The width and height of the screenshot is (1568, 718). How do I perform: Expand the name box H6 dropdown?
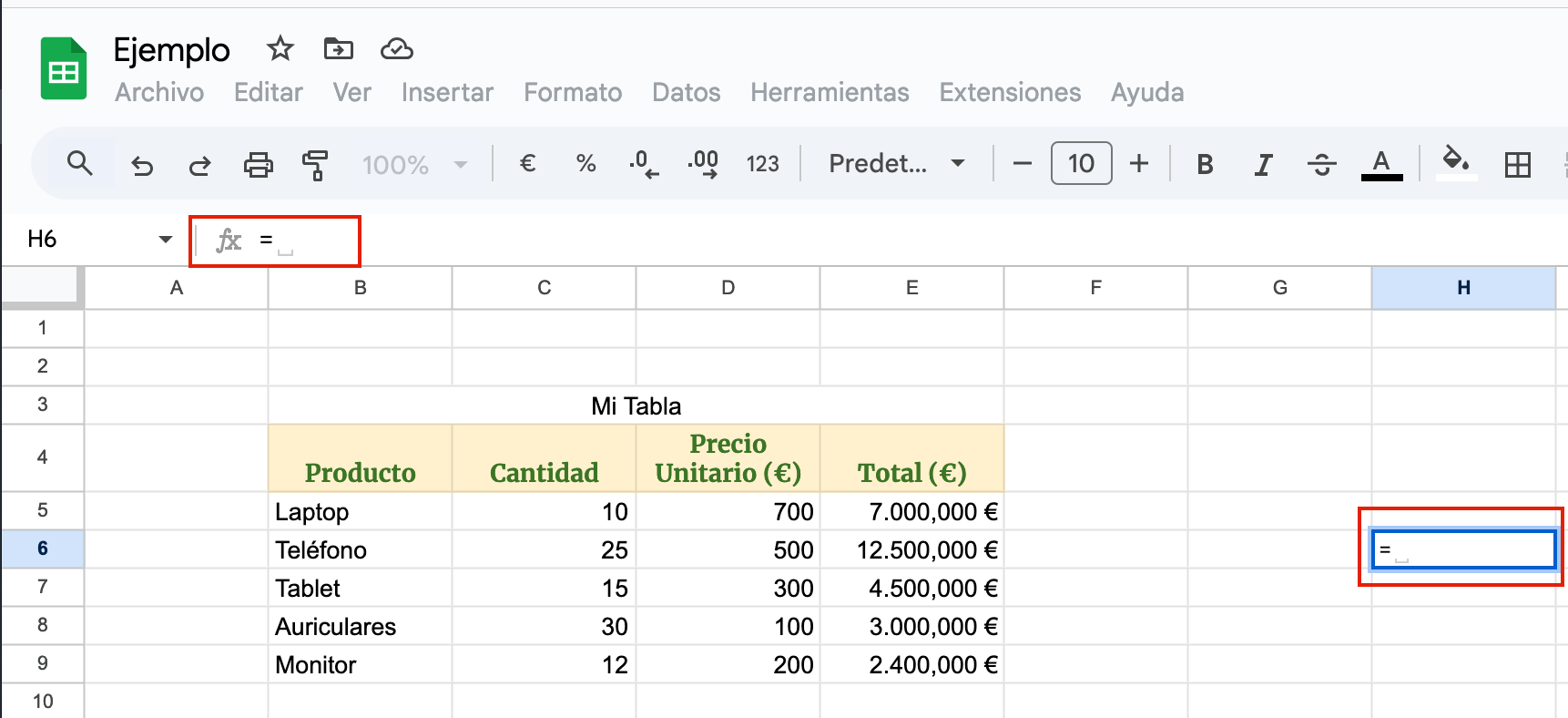(165, 240)
